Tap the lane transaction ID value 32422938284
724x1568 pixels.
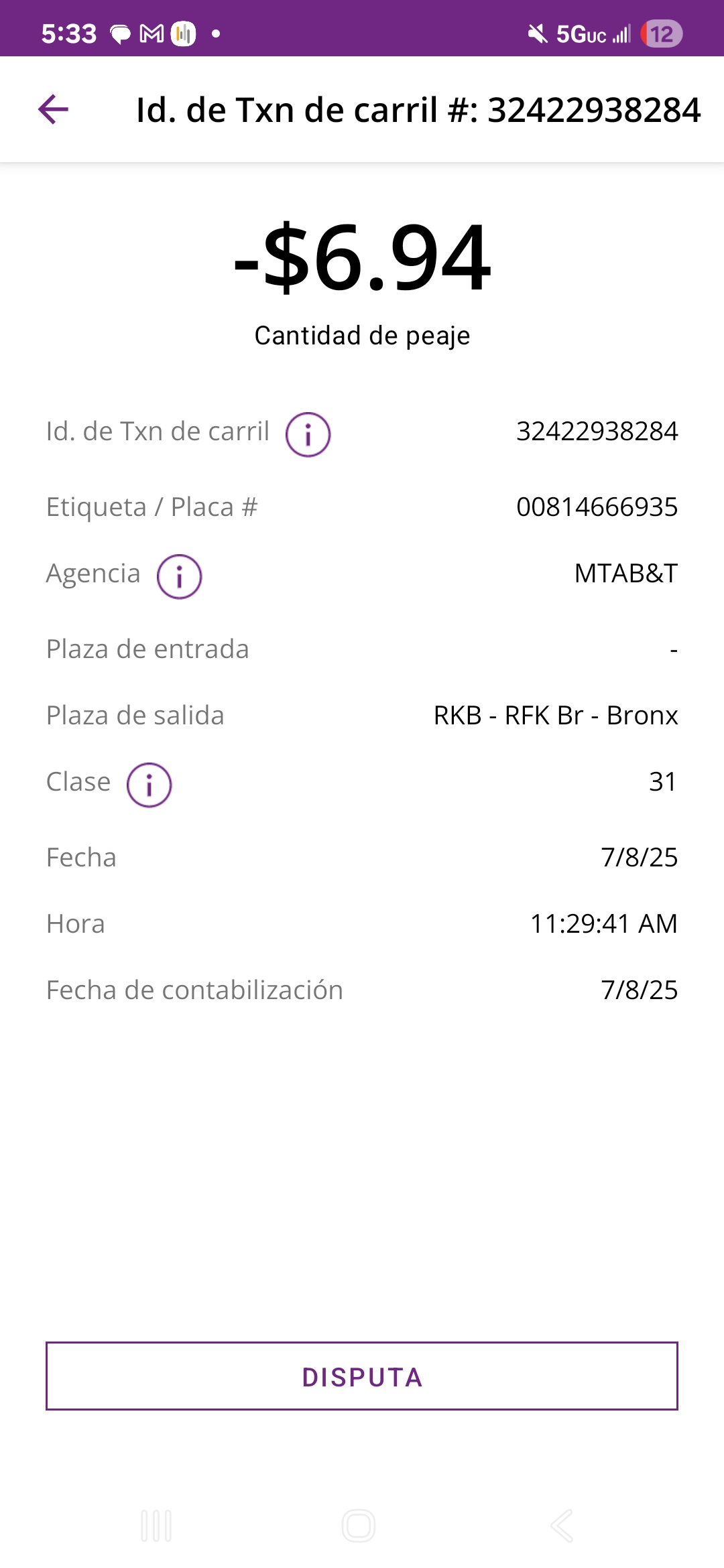pyautogui.click(x=597, y=432)
